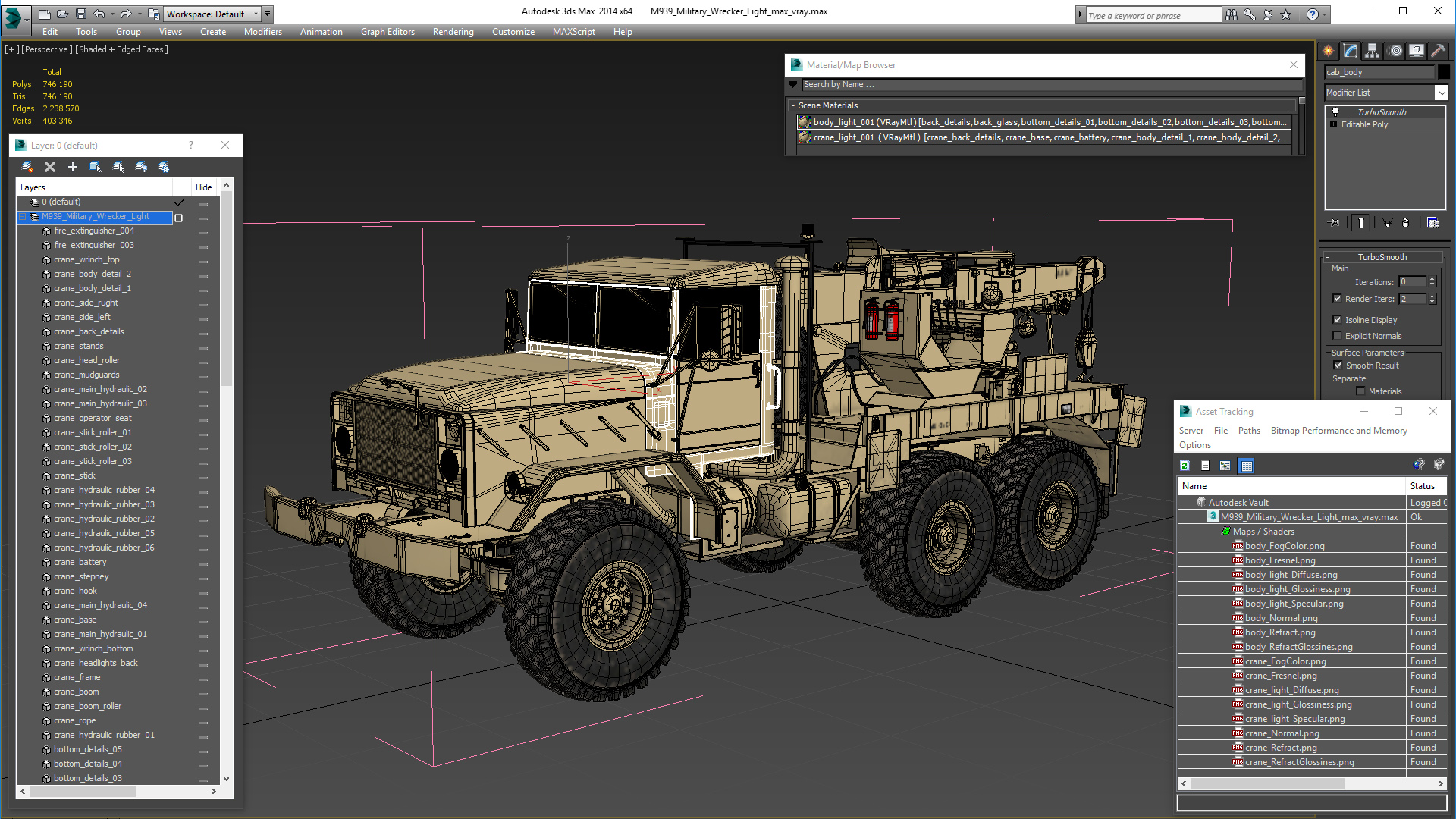Click the object color swatch beside cab_body
Viewport: 1456px width, 819px height.
[x=1443, y=72]
